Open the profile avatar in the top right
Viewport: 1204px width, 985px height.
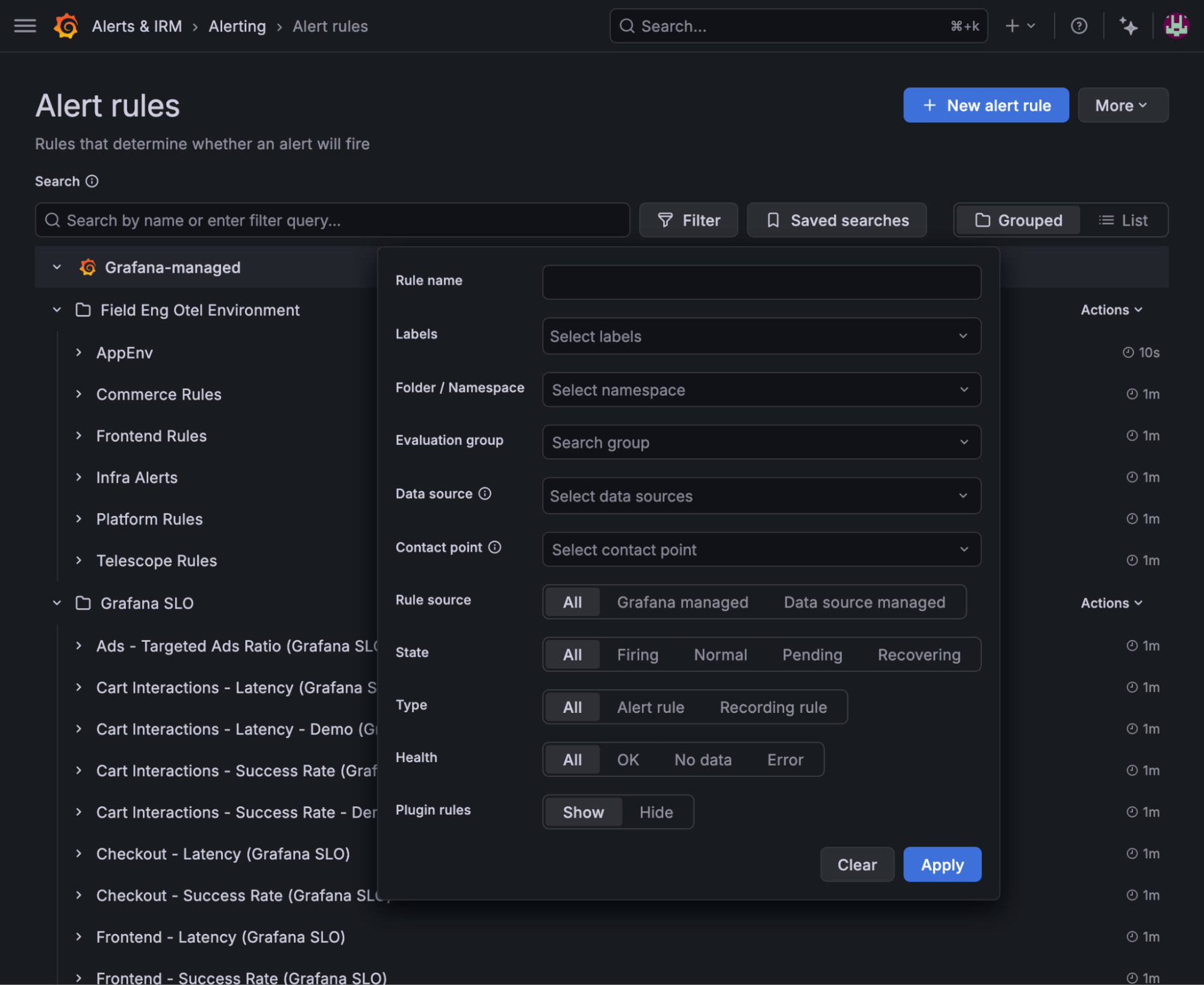[x=1176, y=26]
